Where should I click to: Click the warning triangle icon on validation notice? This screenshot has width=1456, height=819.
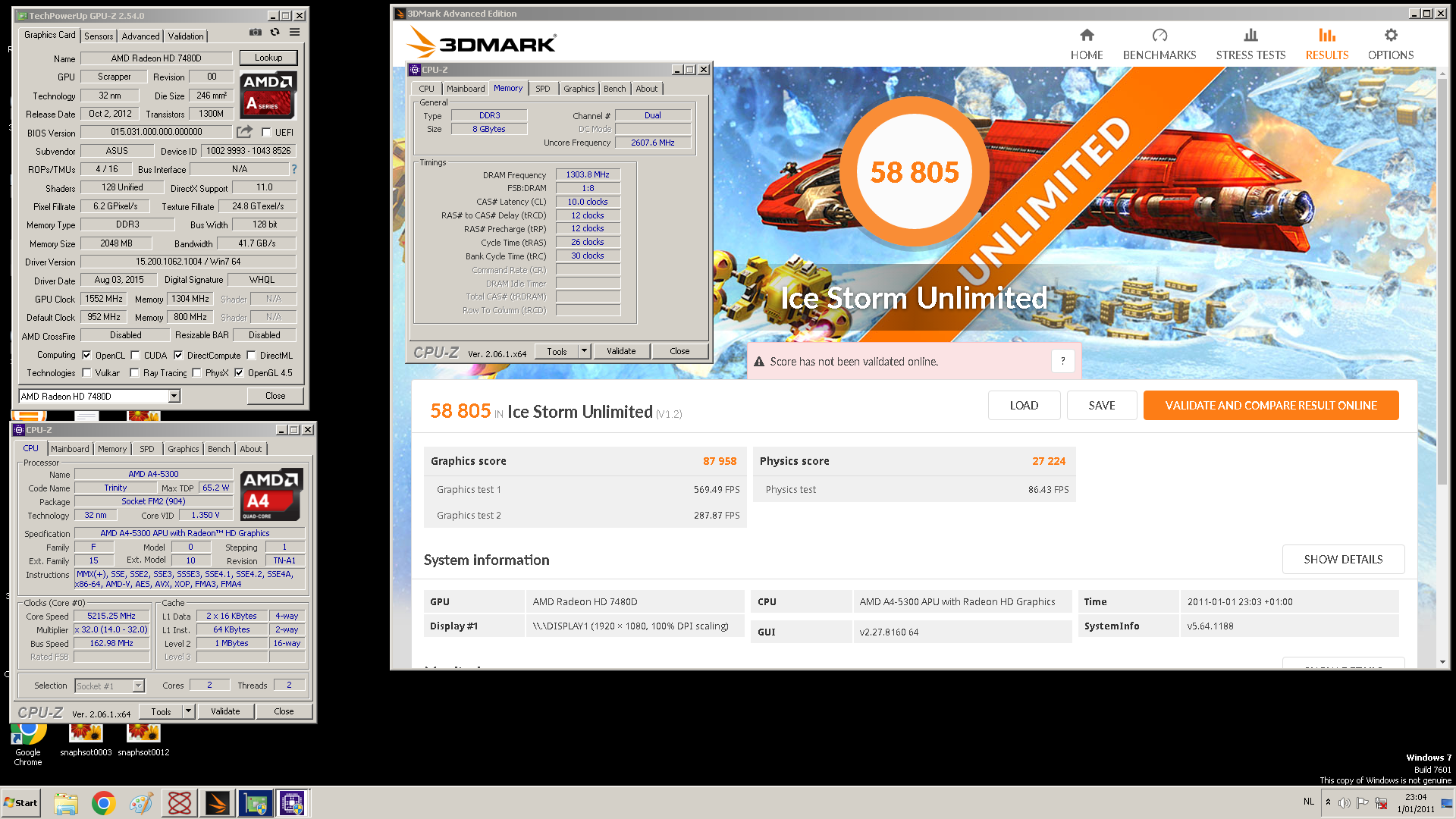(759, 362)
